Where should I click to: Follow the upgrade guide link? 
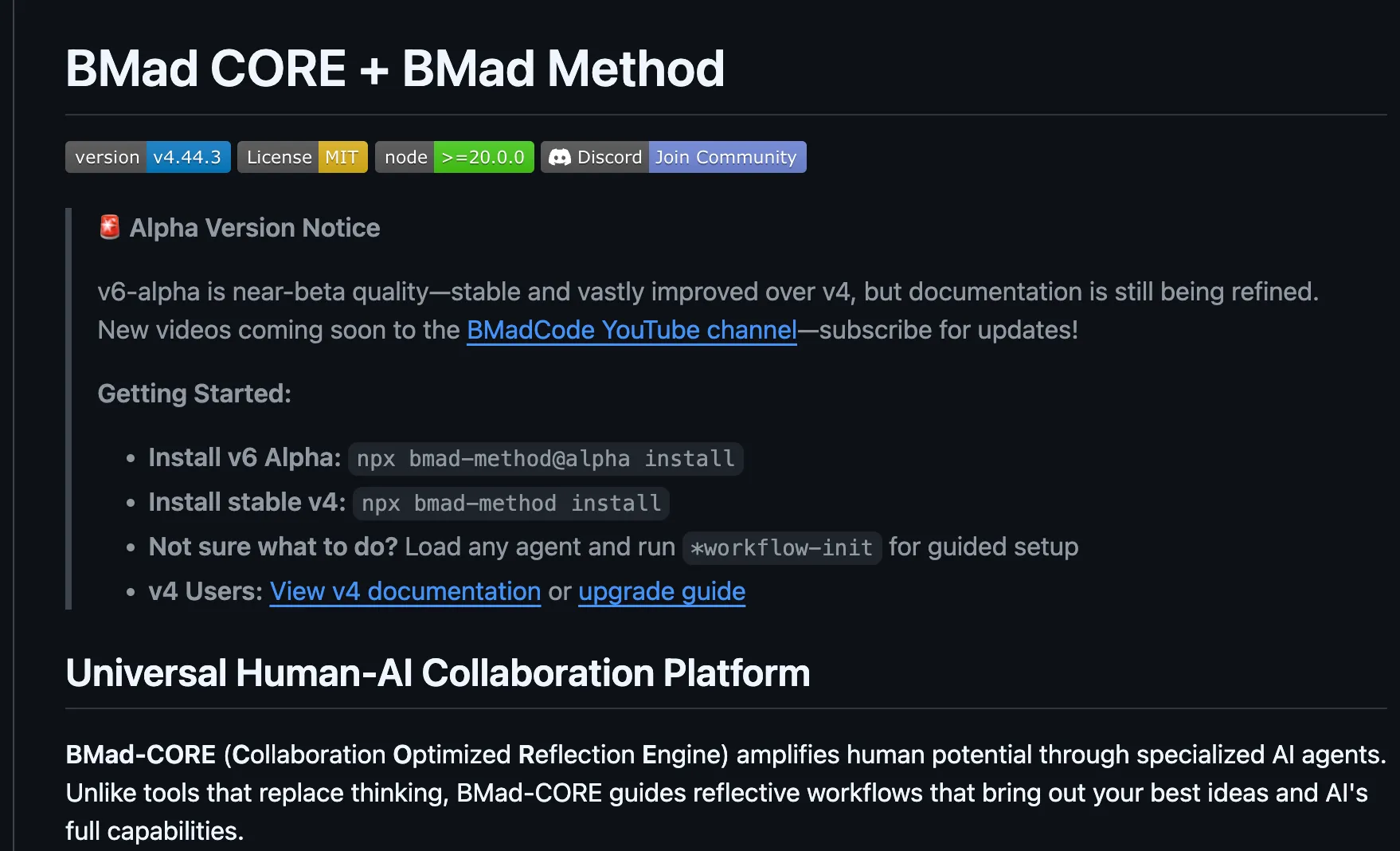point(662,591)
